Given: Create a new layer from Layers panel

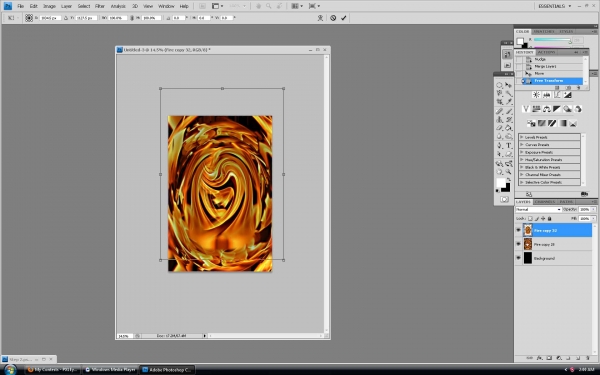Looking at the screenshot, I should [x=578, y=358].
